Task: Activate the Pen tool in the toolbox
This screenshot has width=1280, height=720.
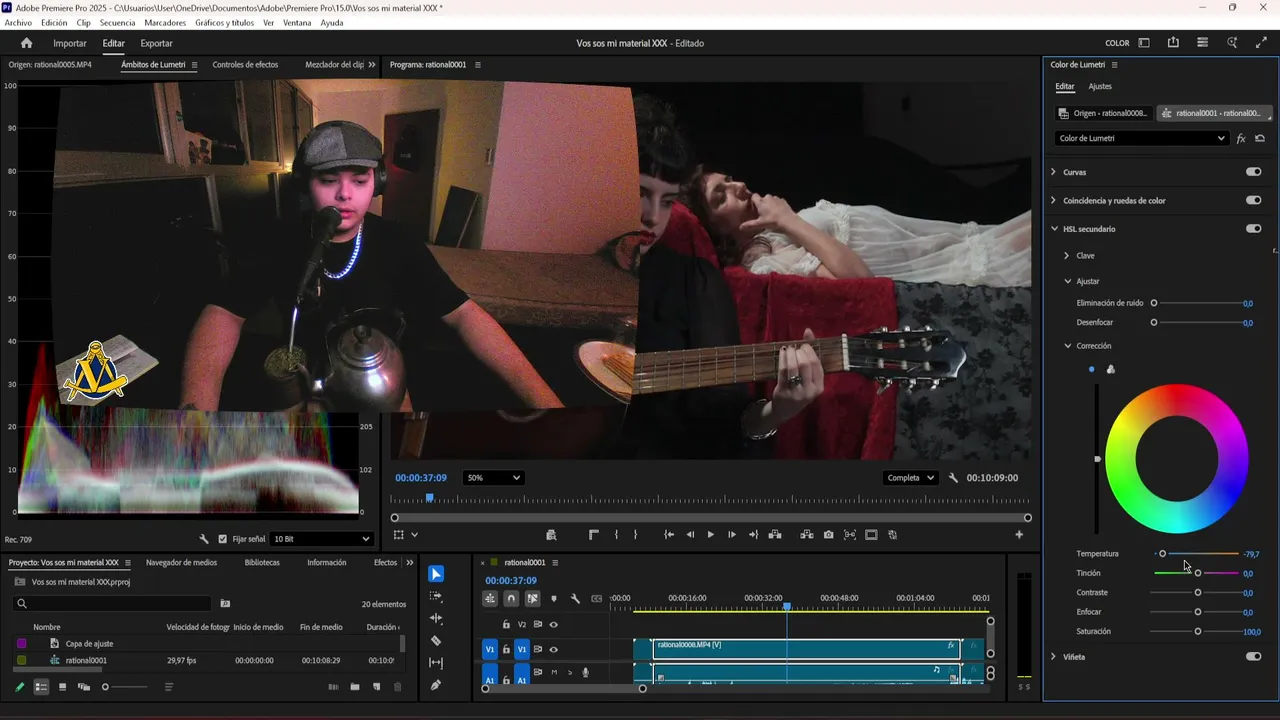Action: click(436, 685)
